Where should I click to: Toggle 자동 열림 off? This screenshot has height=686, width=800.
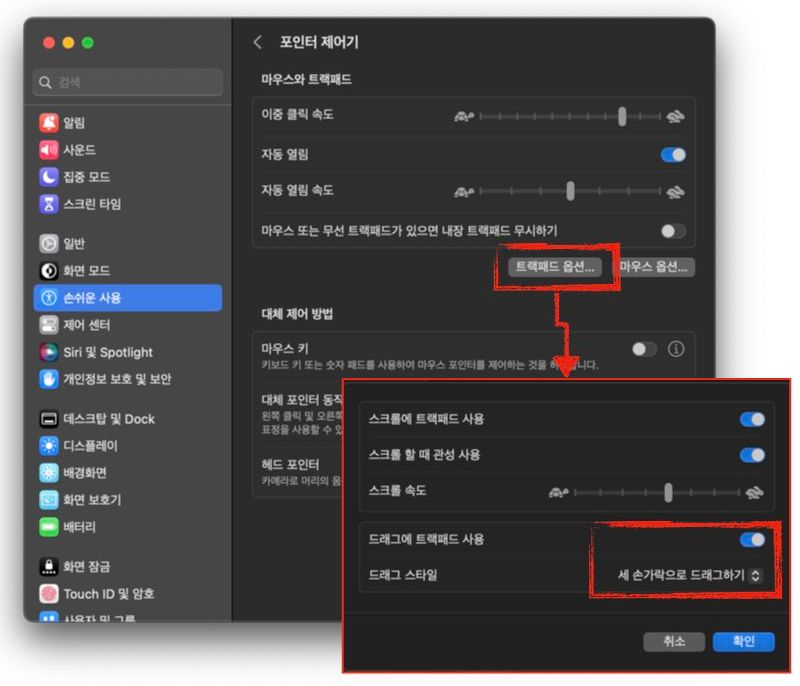coord(672,155)
